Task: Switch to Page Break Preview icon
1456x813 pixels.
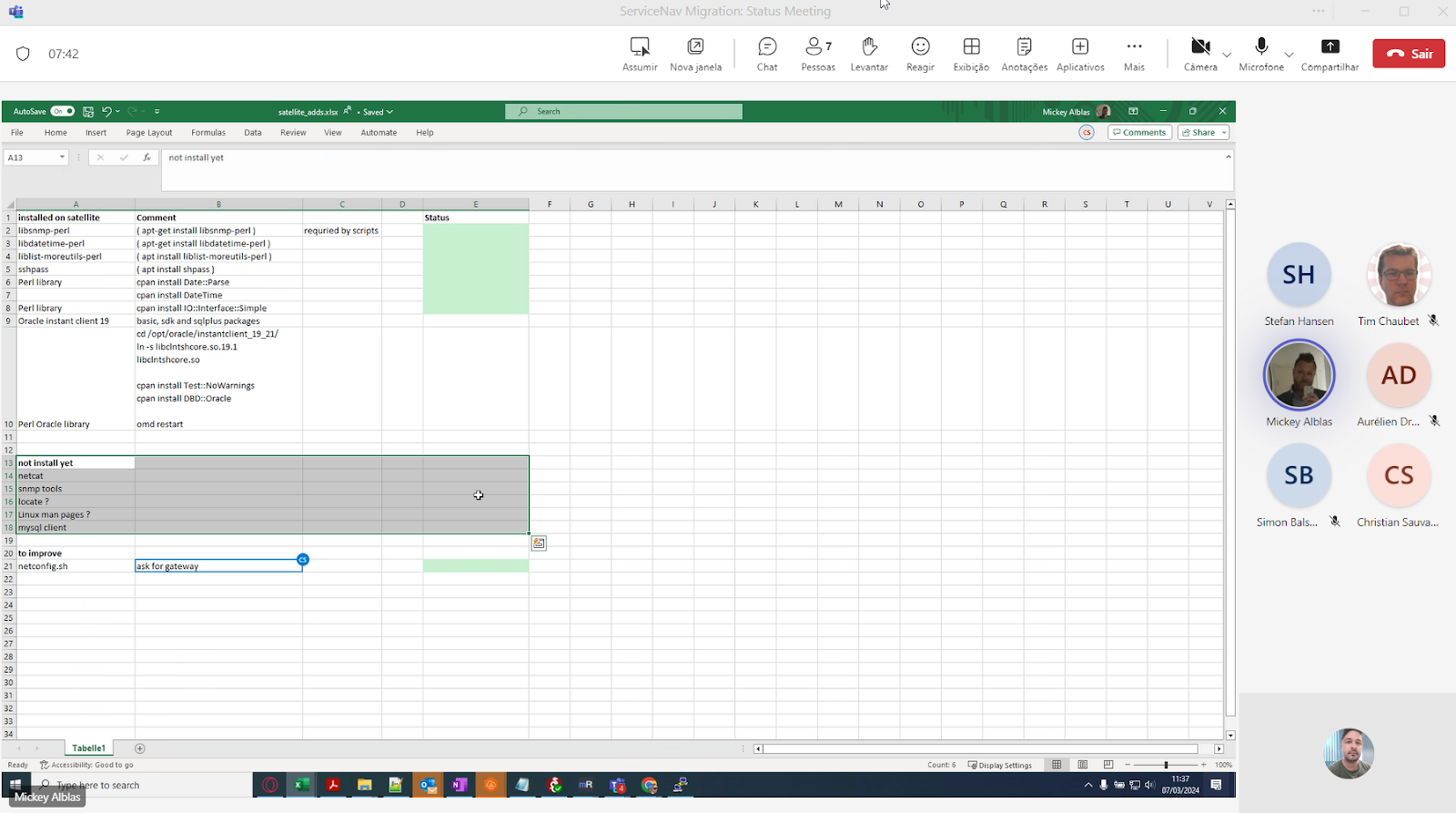Action: [1108, 765]
